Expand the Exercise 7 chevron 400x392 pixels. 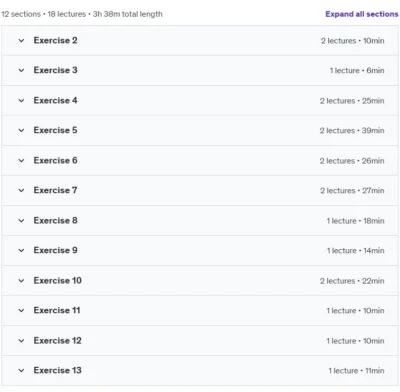click(x=21, y=190)
